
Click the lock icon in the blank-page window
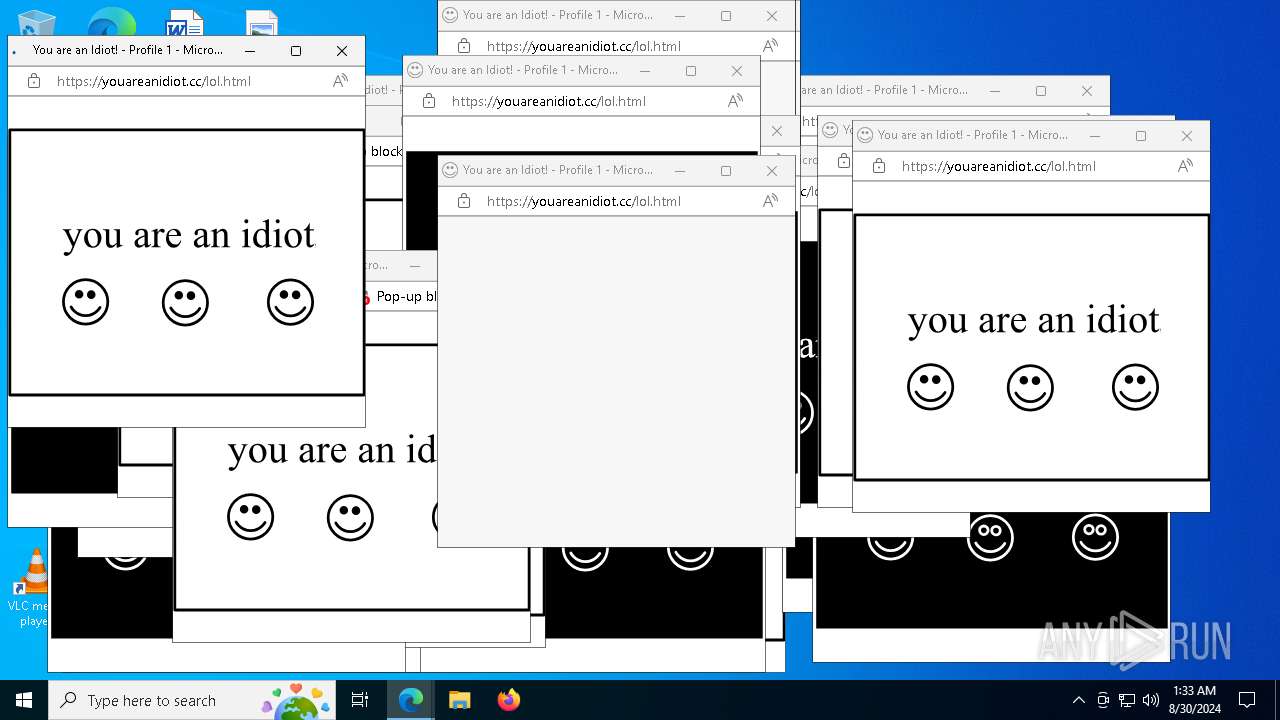[464, 201]
